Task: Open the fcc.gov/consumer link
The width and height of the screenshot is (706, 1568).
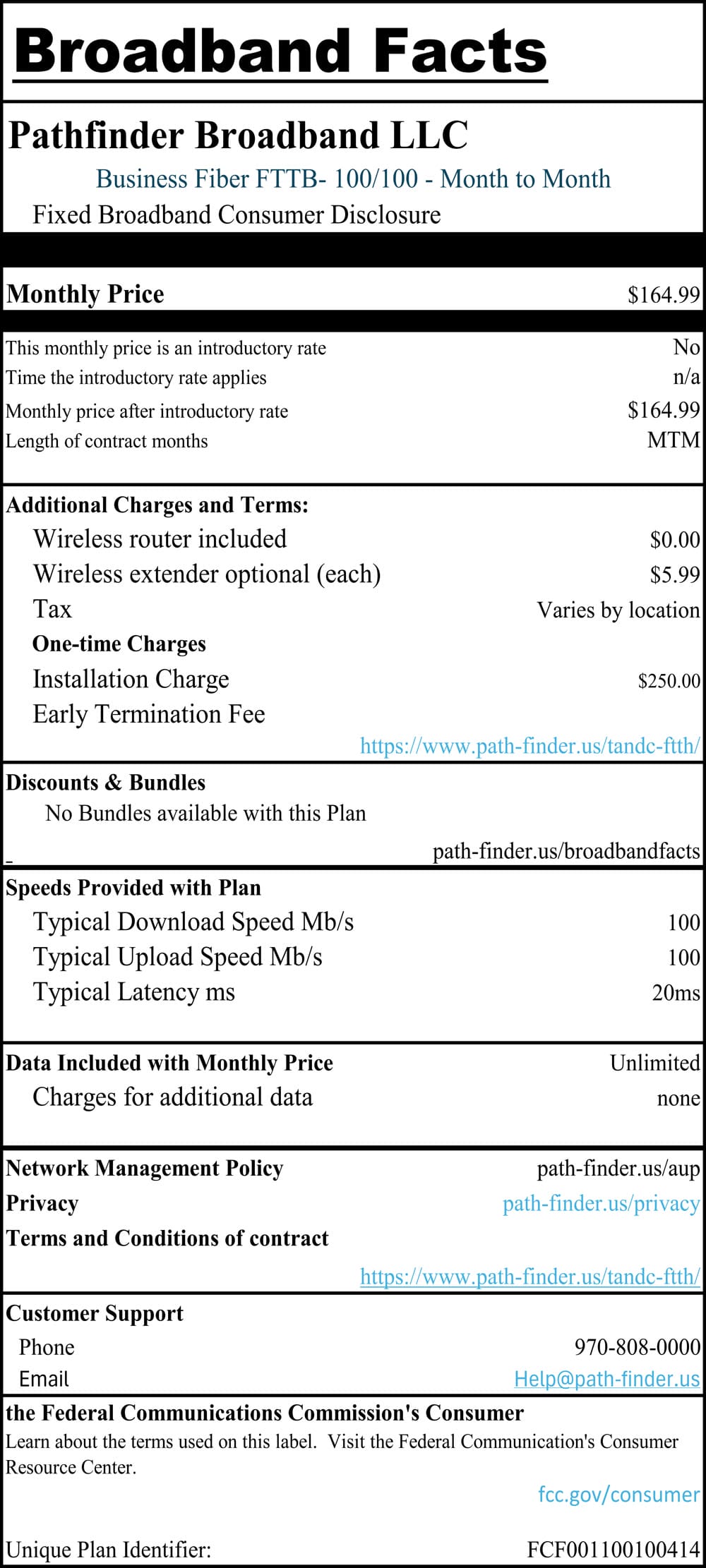Action: tap(618, 1494)
